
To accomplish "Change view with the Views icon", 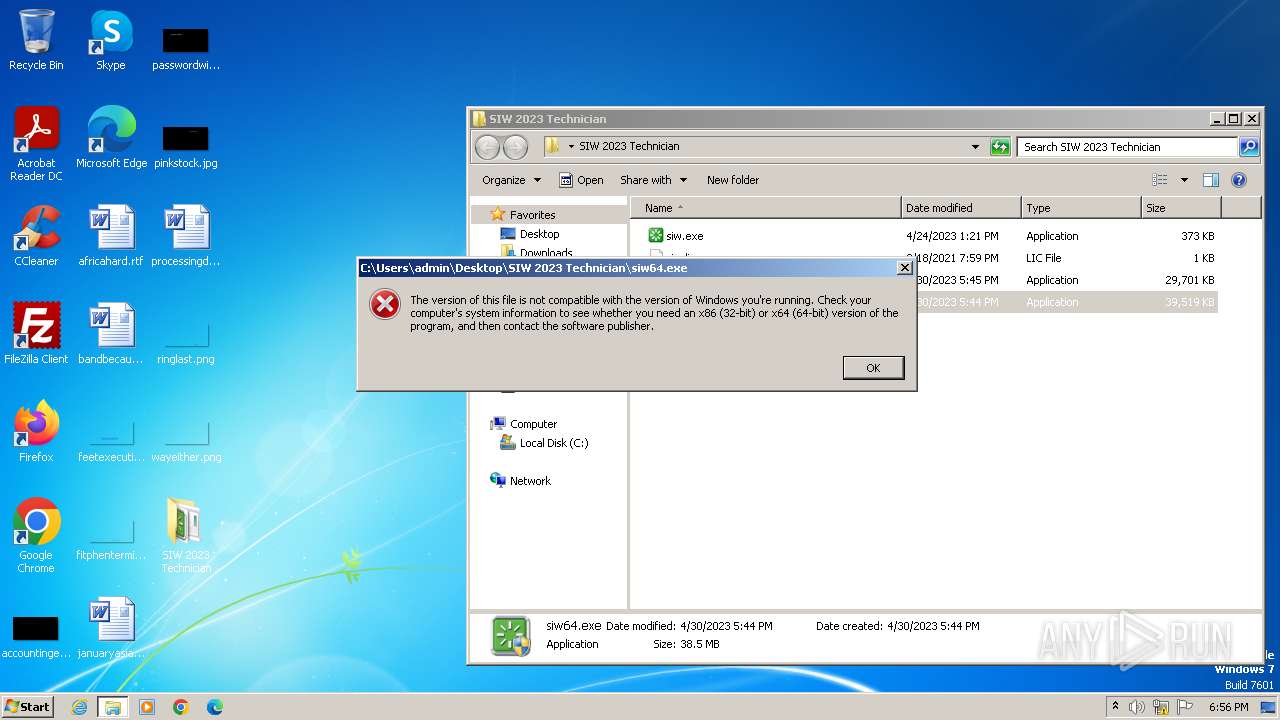I will click(x=1160, y=180).
